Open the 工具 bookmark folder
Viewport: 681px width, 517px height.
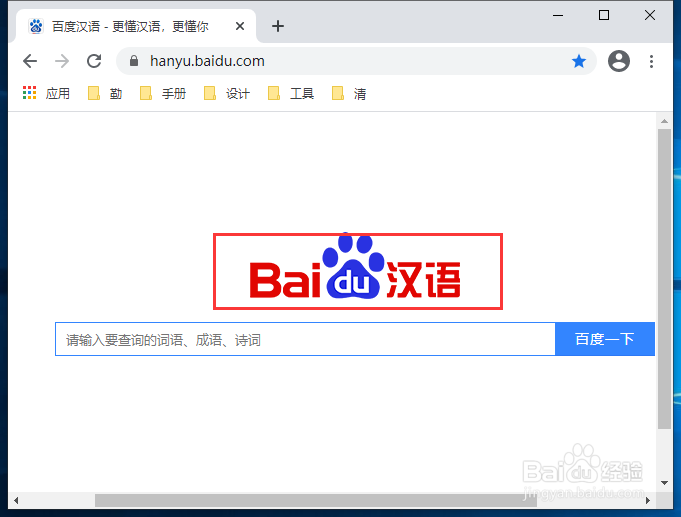[291, 93]
